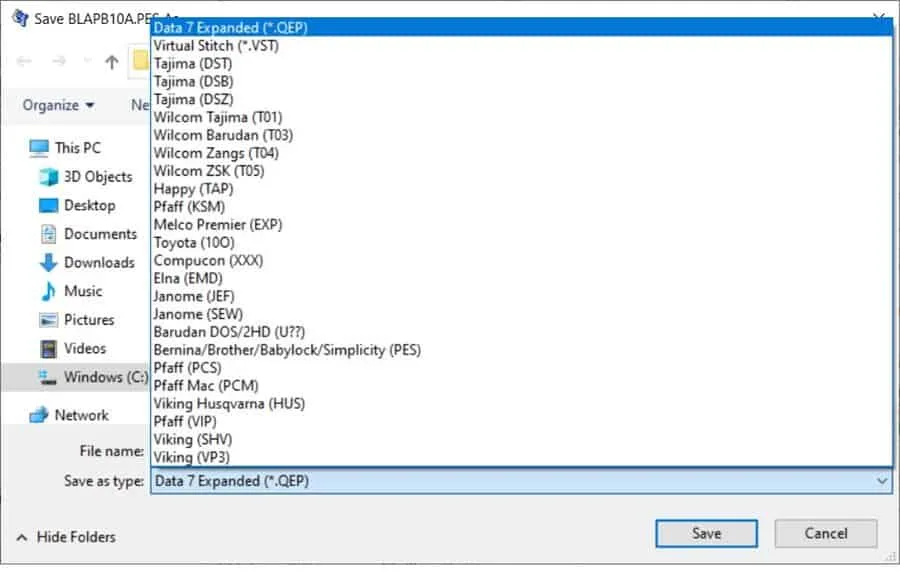Image resolution: width=900 pixels, height=573 pixels.
Task: Select Compucon (XXX) format
Action: point(521,261)
